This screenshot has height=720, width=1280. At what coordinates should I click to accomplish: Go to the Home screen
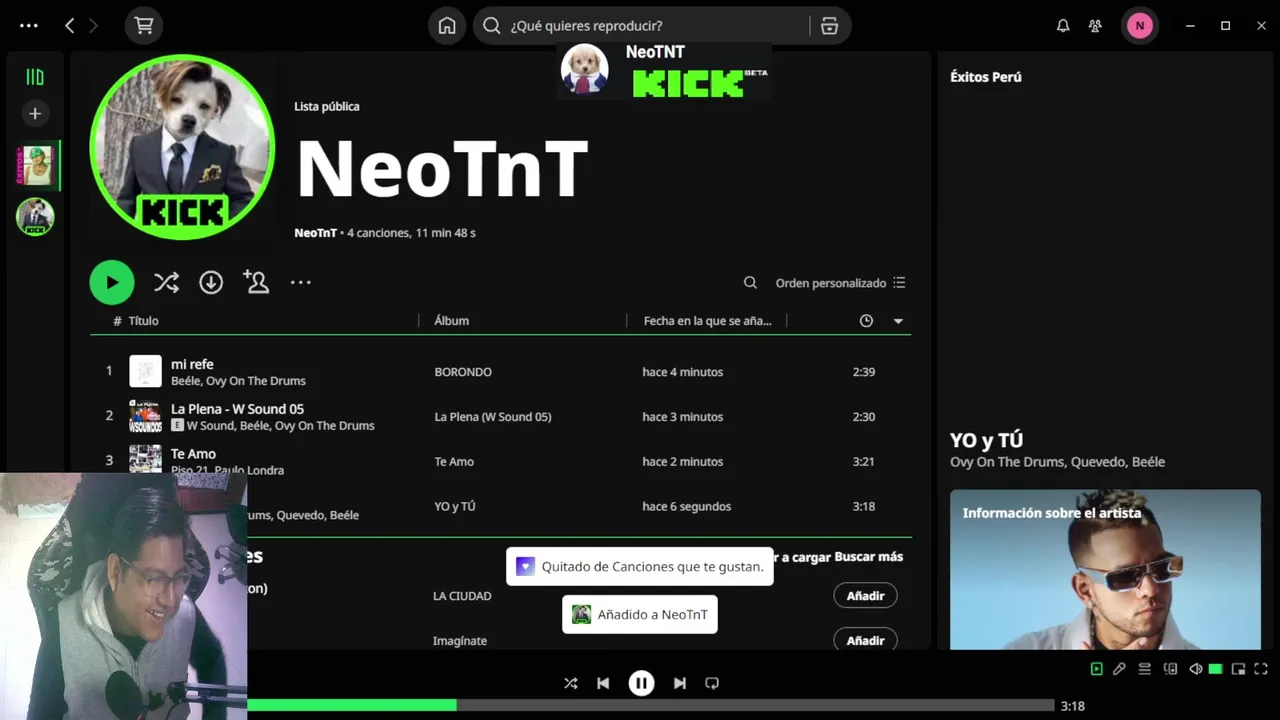(447, 26)
